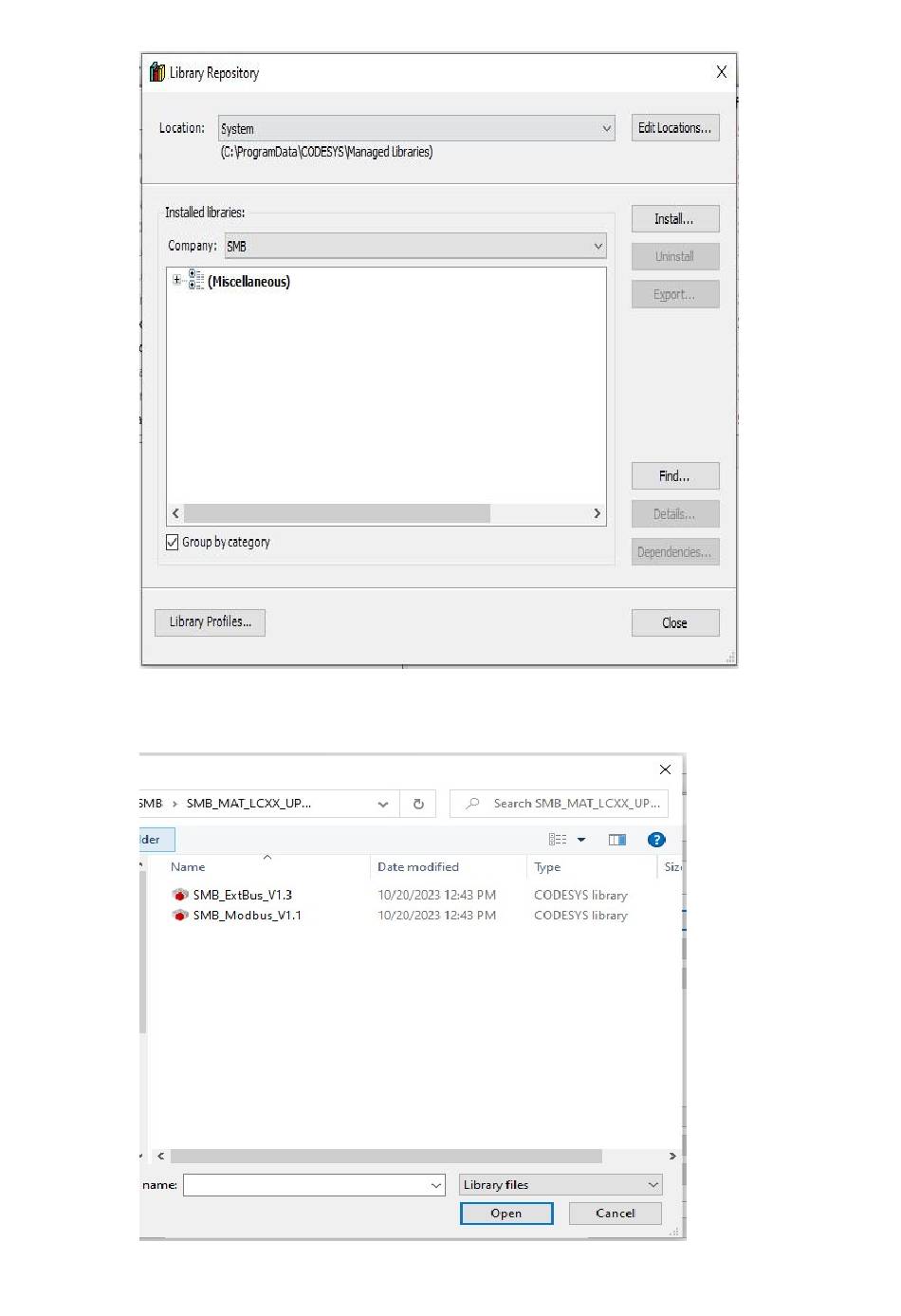Open the Location dropdown showing System
The height and width of the screenshot is (1316, 901).
(417, 128)
